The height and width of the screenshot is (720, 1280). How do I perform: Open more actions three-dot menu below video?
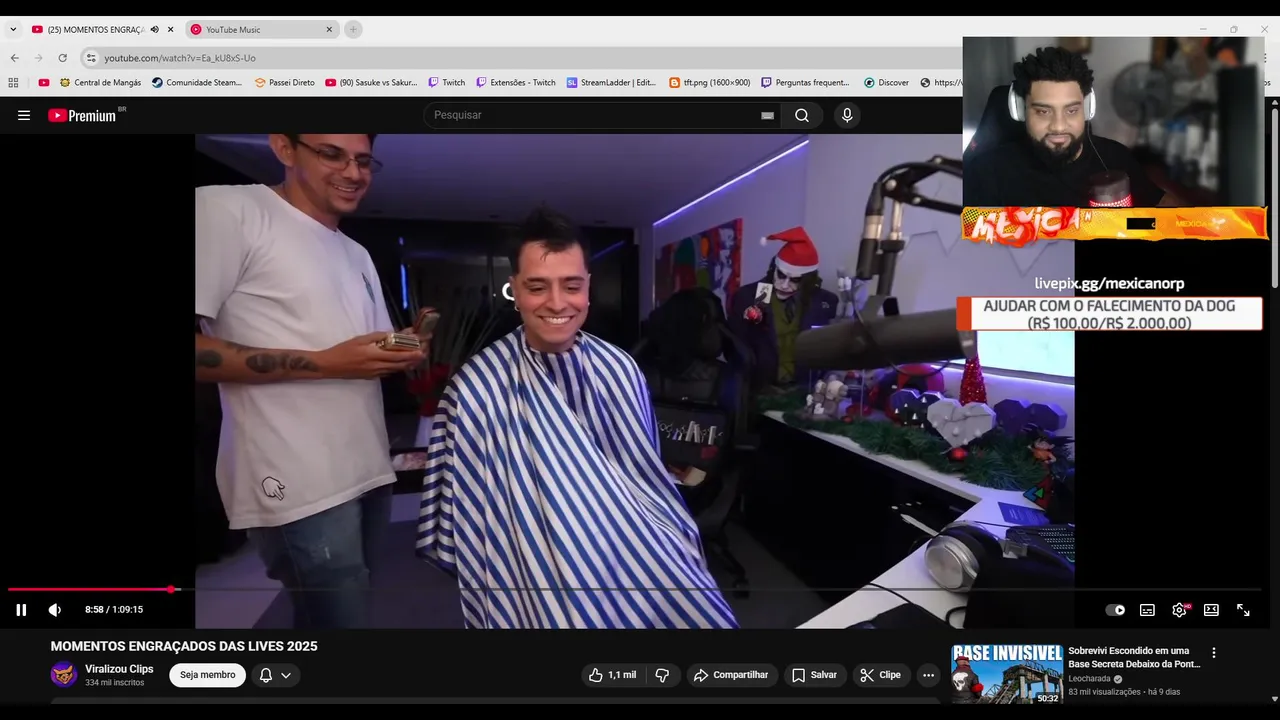928,675
